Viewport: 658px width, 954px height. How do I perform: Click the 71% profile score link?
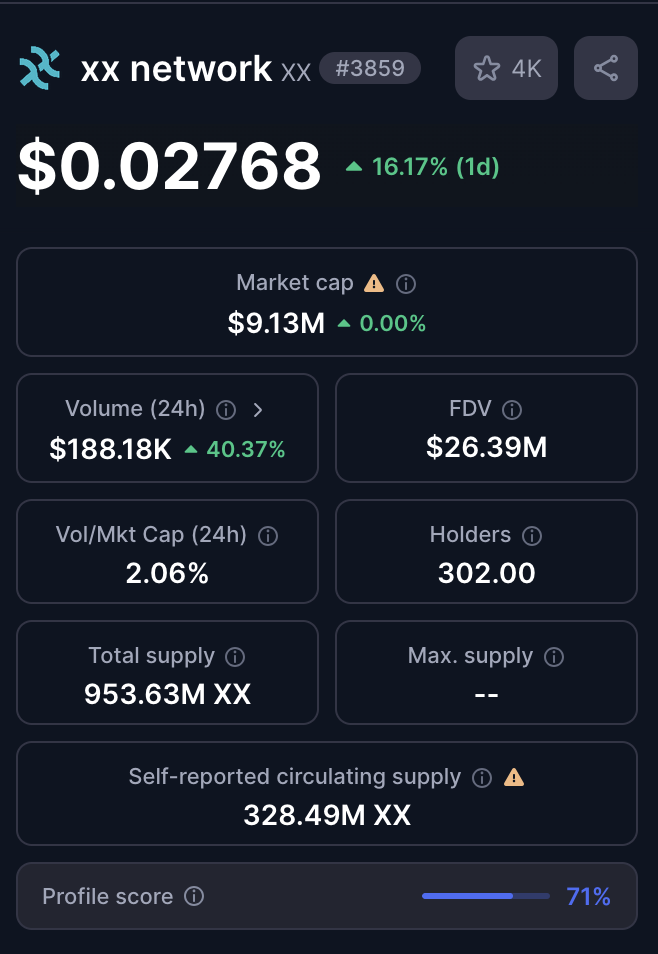coord(588,896)
